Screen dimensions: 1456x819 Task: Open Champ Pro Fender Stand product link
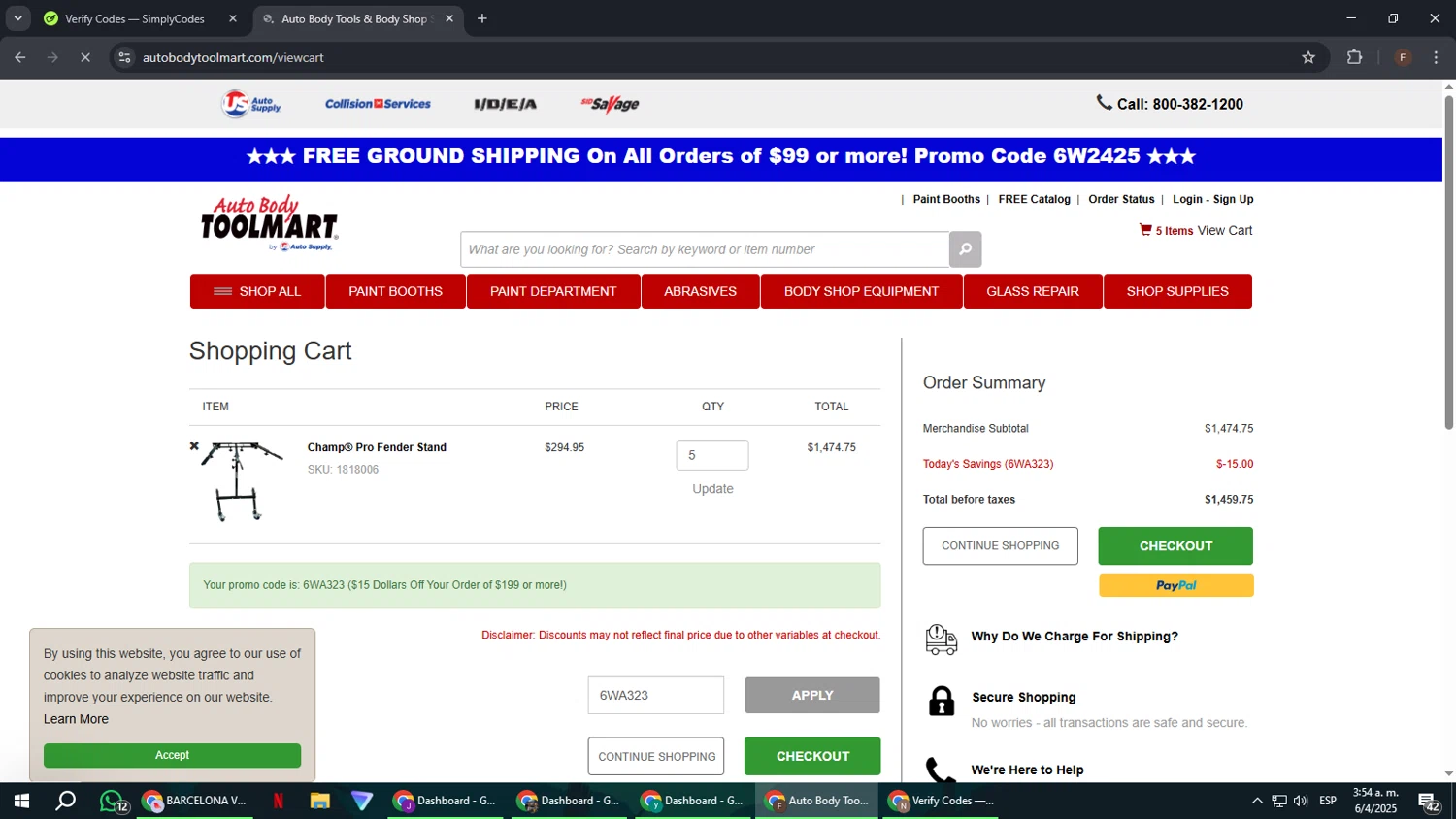(377, 447)
